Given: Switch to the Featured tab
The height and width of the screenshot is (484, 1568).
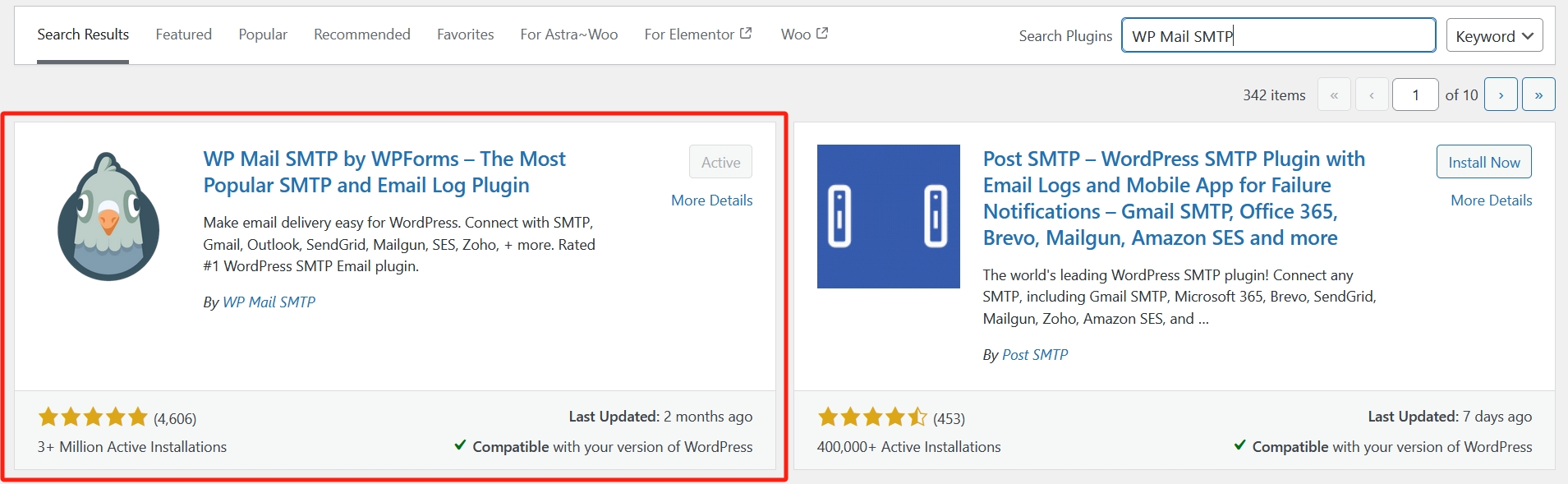Looking at the screenshot, I should (x=184, y=35).
